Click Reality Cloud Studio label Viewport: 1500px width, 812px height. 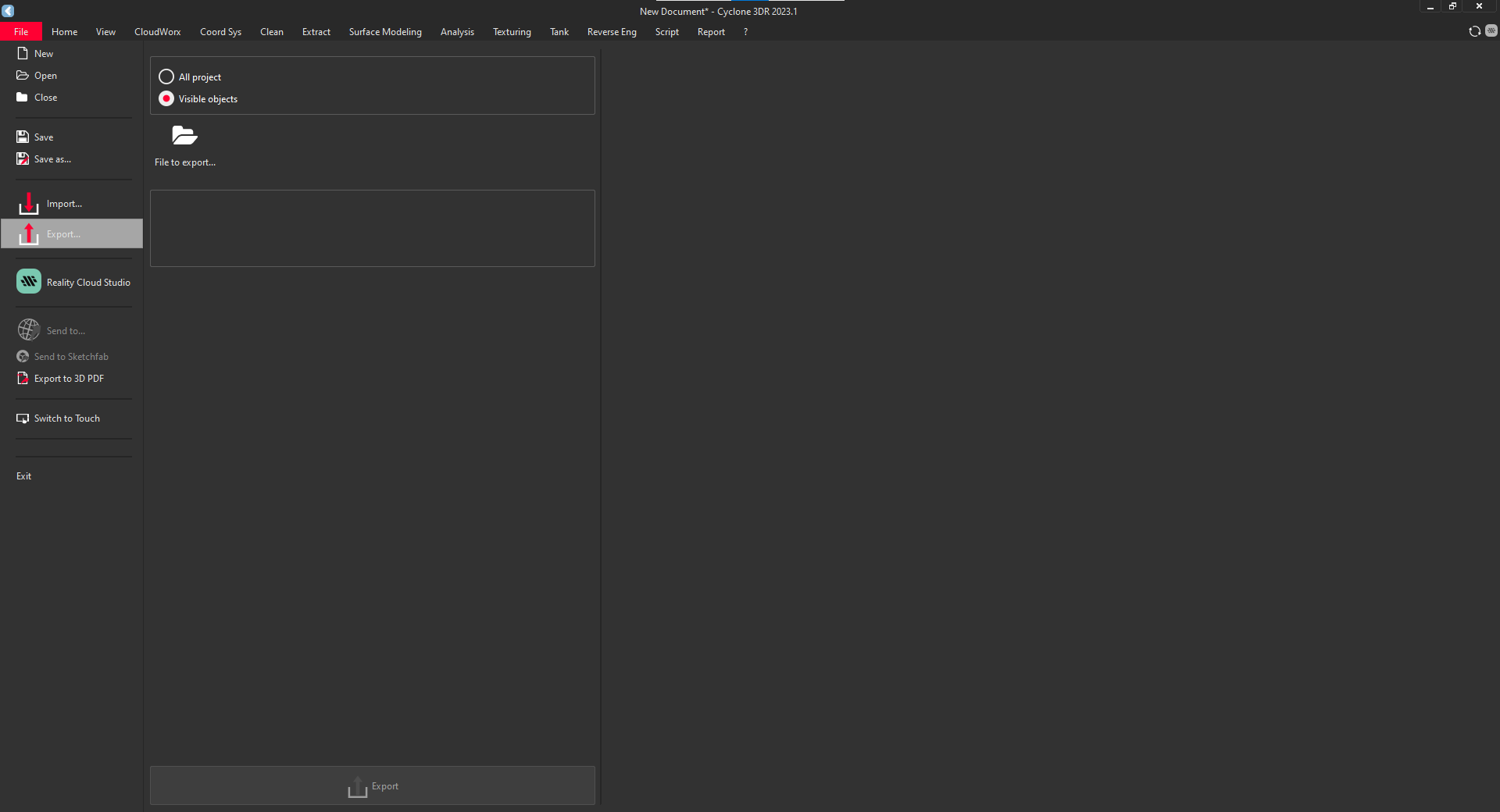click(88, 283)
